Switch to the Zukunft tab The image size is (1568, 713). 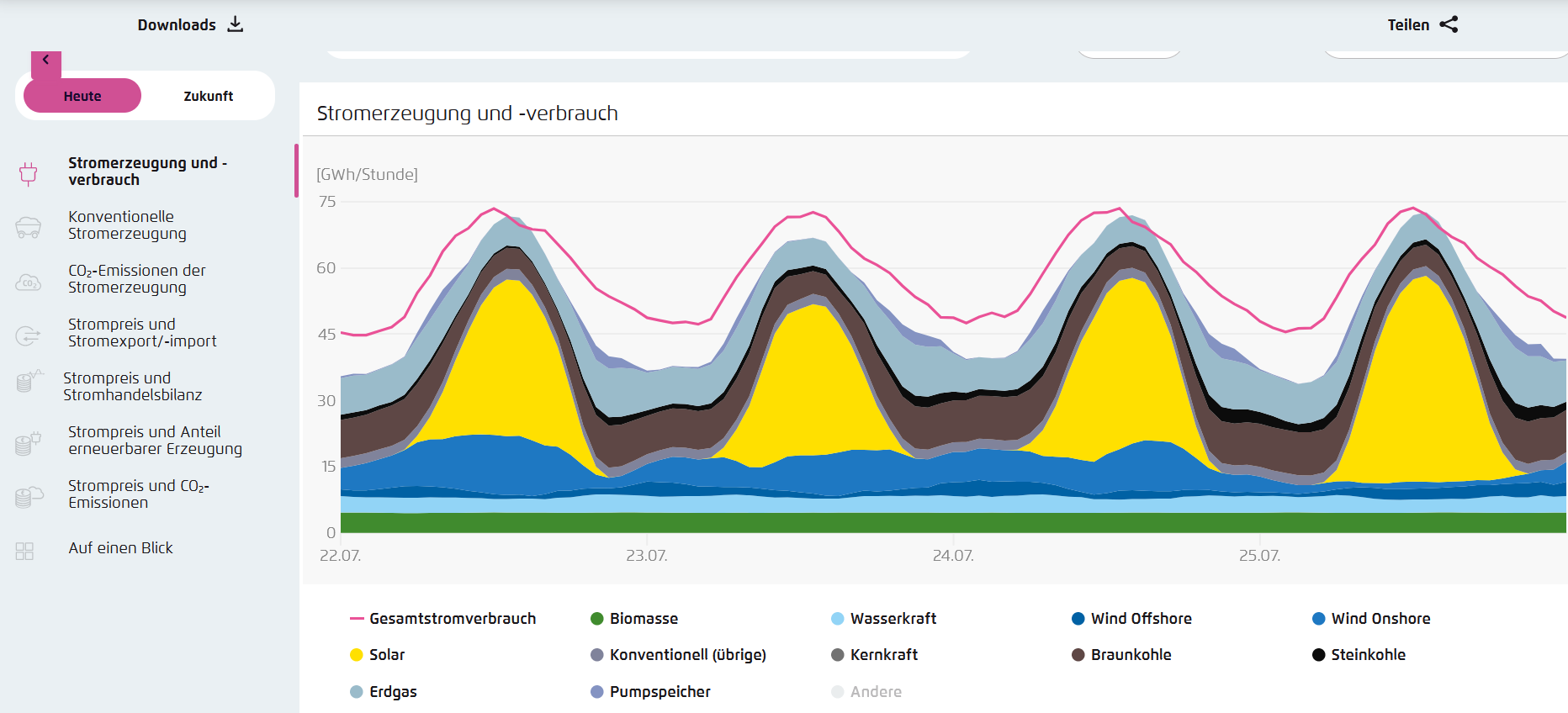[x=208, y=97]
